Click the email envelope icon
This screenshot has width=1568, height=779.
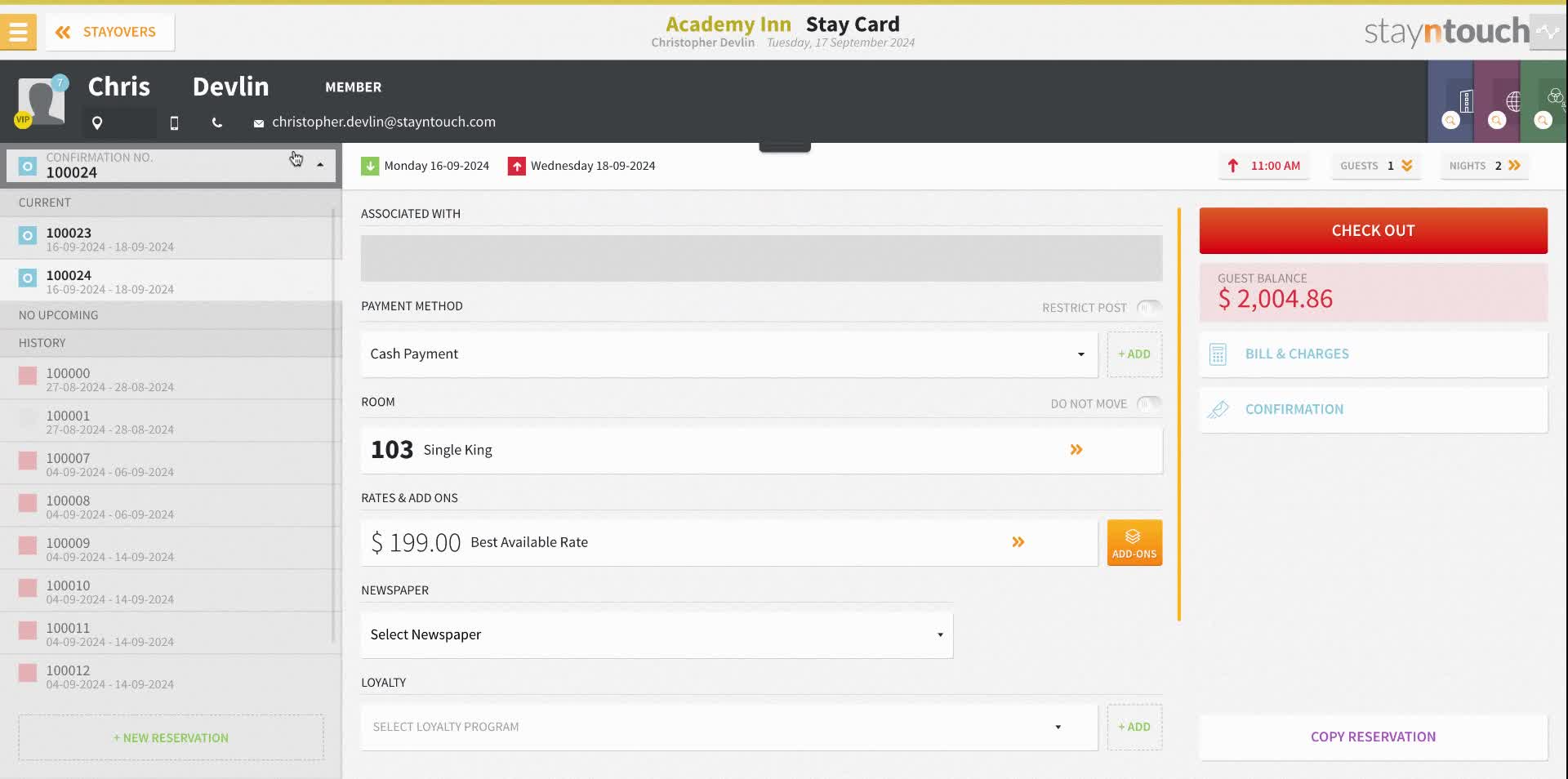pos(259,123)
